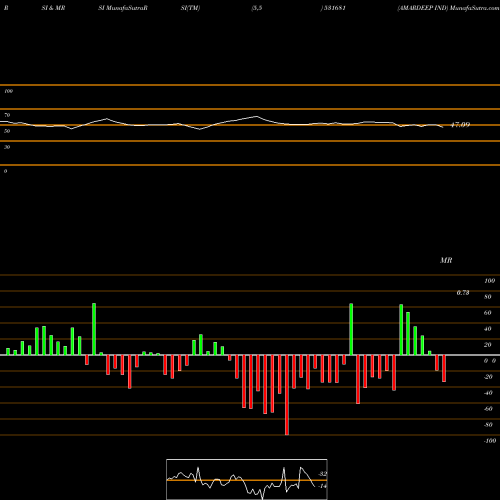Click the MR axis -100 label
500x500 pixels.
[x=490, y=441]
